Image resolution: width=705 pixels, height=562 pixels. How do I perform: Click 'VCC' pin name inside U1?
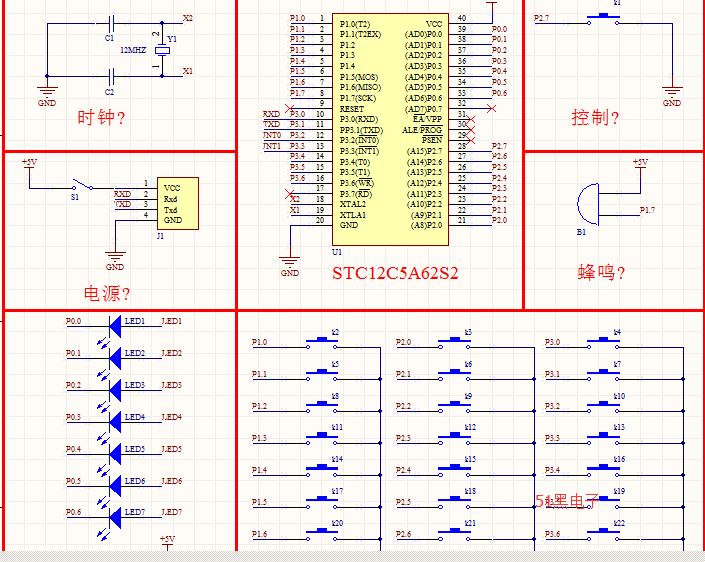(434, 24)
